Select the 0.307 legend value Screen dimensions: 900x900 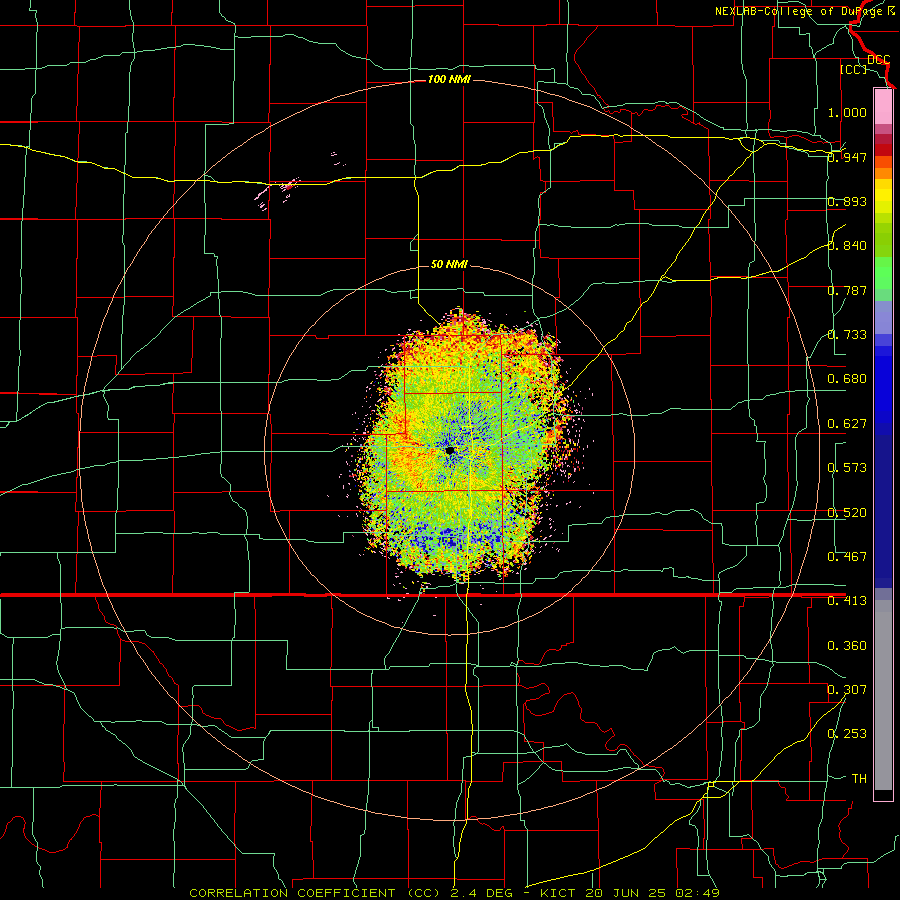pyautogui.click(x=847, y=689)
